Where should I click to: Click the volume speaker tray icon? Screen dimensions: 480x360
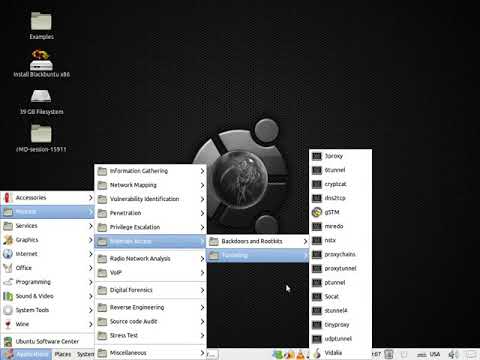coord(452,354)
